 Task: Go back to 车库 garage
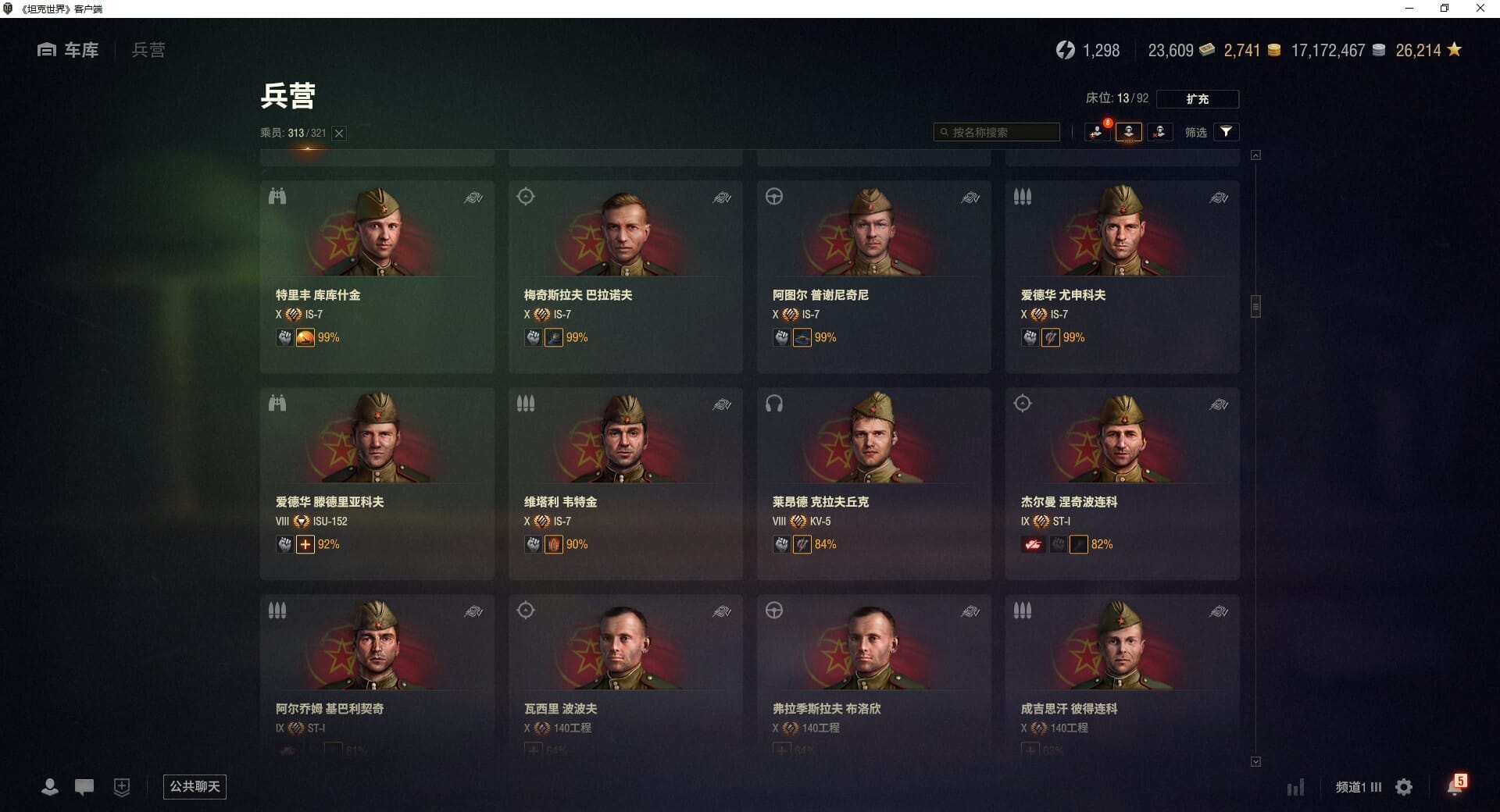pos(68,50)
